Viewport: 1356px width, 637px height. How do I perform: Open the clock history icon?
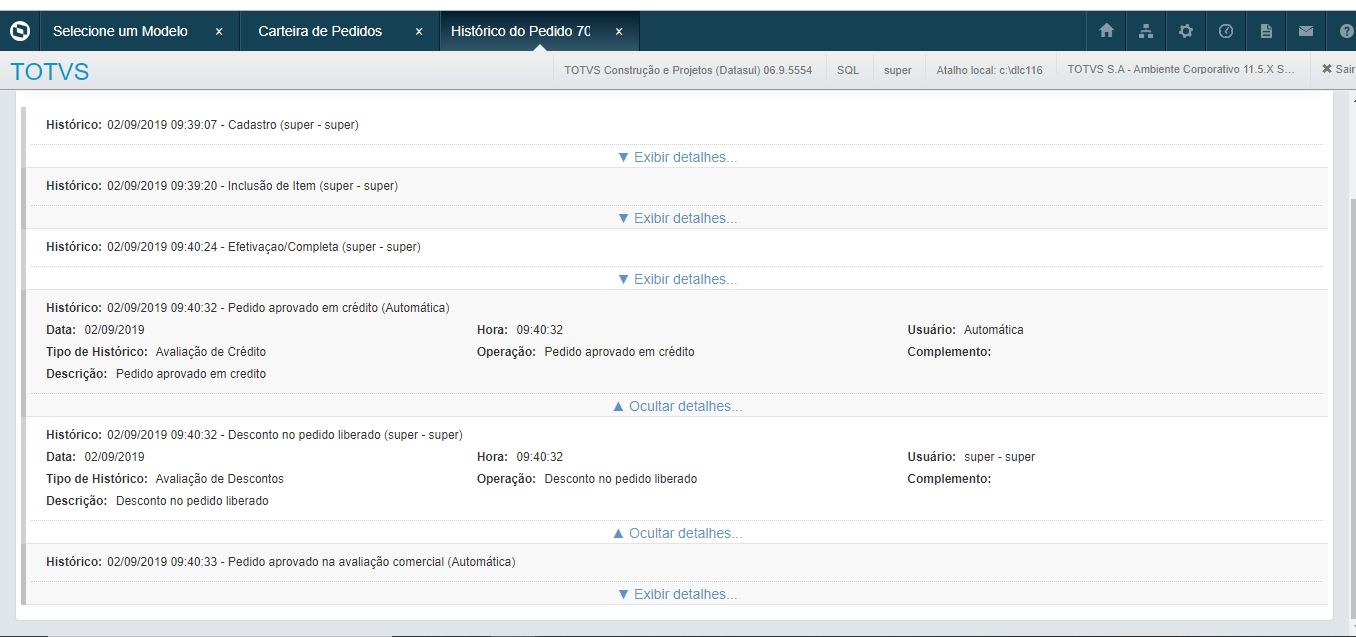(1226, 31)
